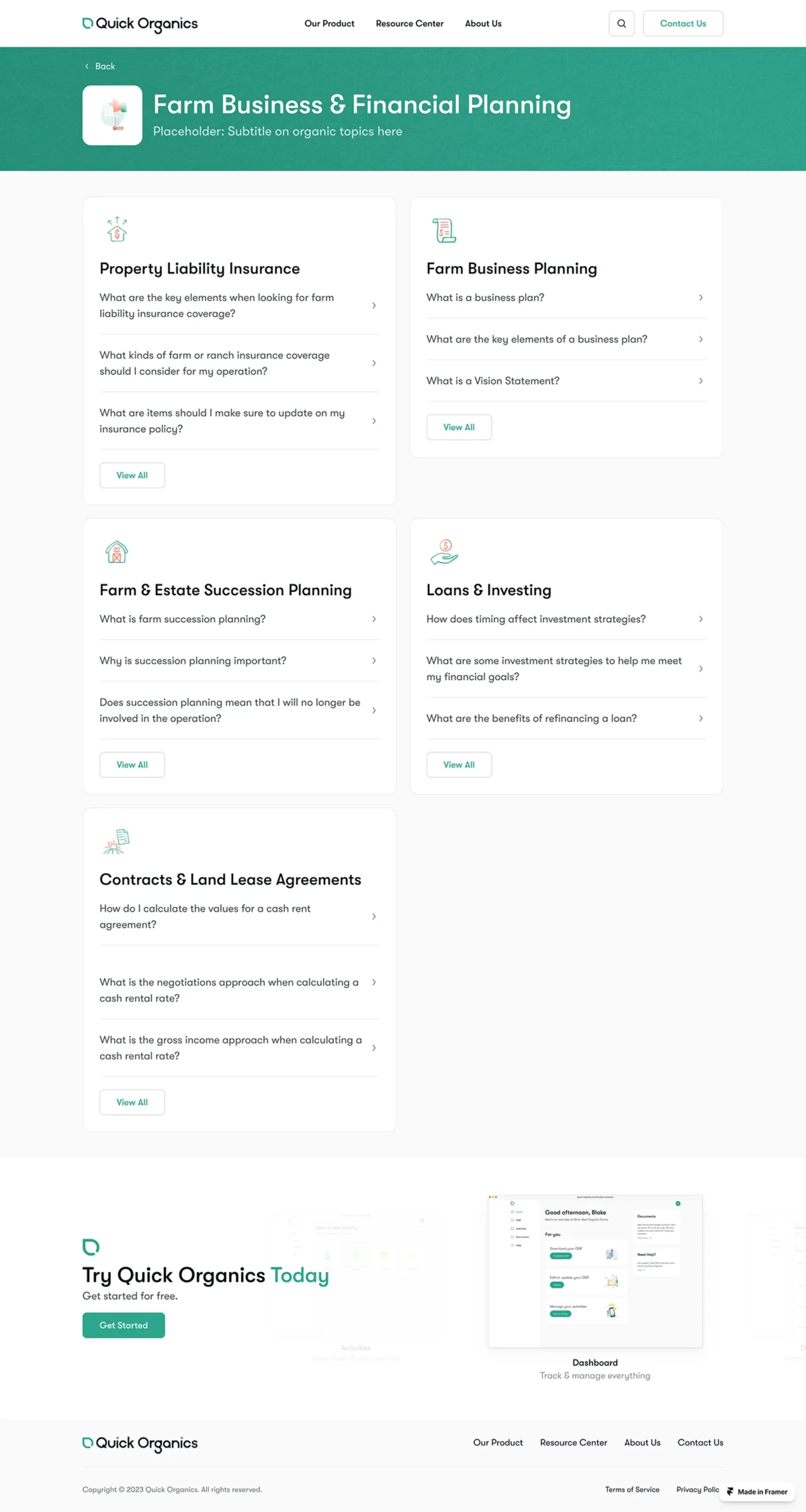Click the mailbox hero icon beside page title
The width and height of the screenshot is (806, 1512).
(x=112, y=115)
